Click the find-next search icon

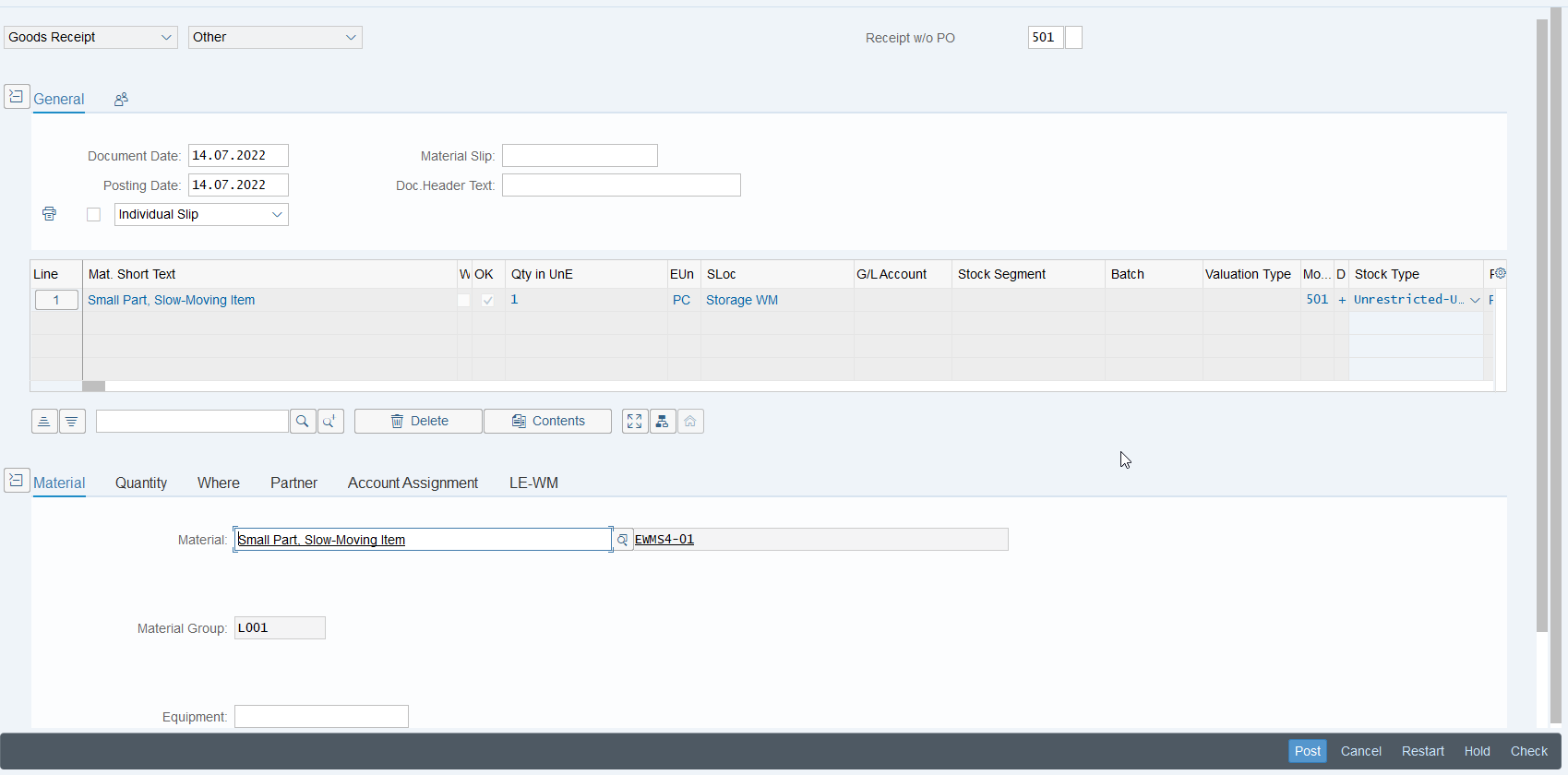[330, 422]
